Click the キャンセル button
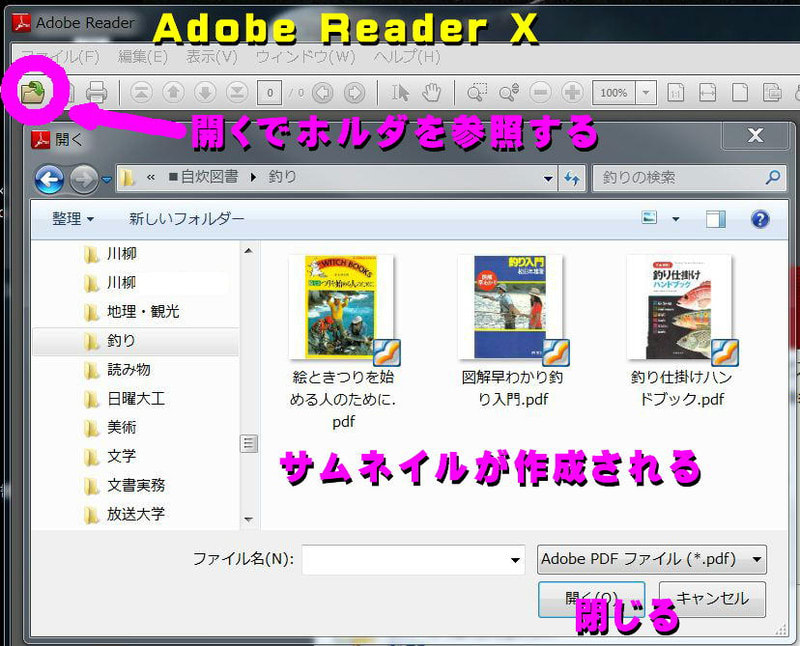Image resolution: width=800 pixels, height=646 pixels. tap(712, 599)
